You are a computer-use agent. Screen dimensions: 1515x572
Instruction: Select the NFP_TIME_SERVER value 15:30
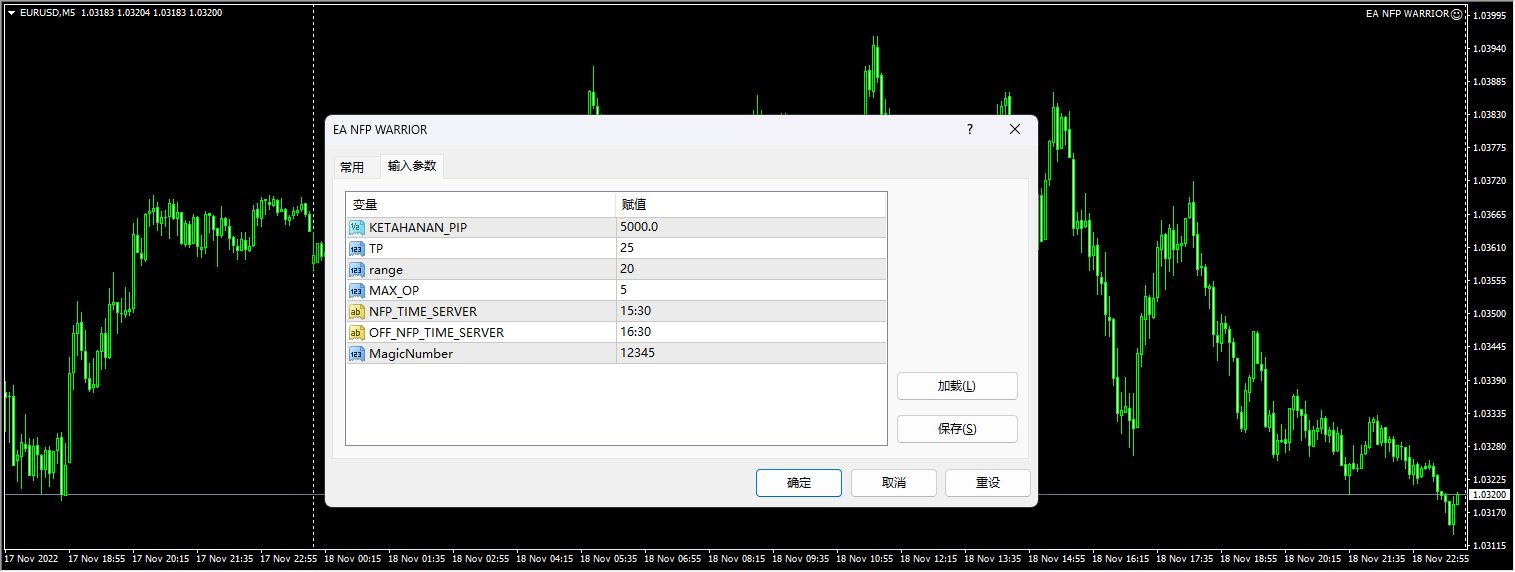(x=750, y=311)
